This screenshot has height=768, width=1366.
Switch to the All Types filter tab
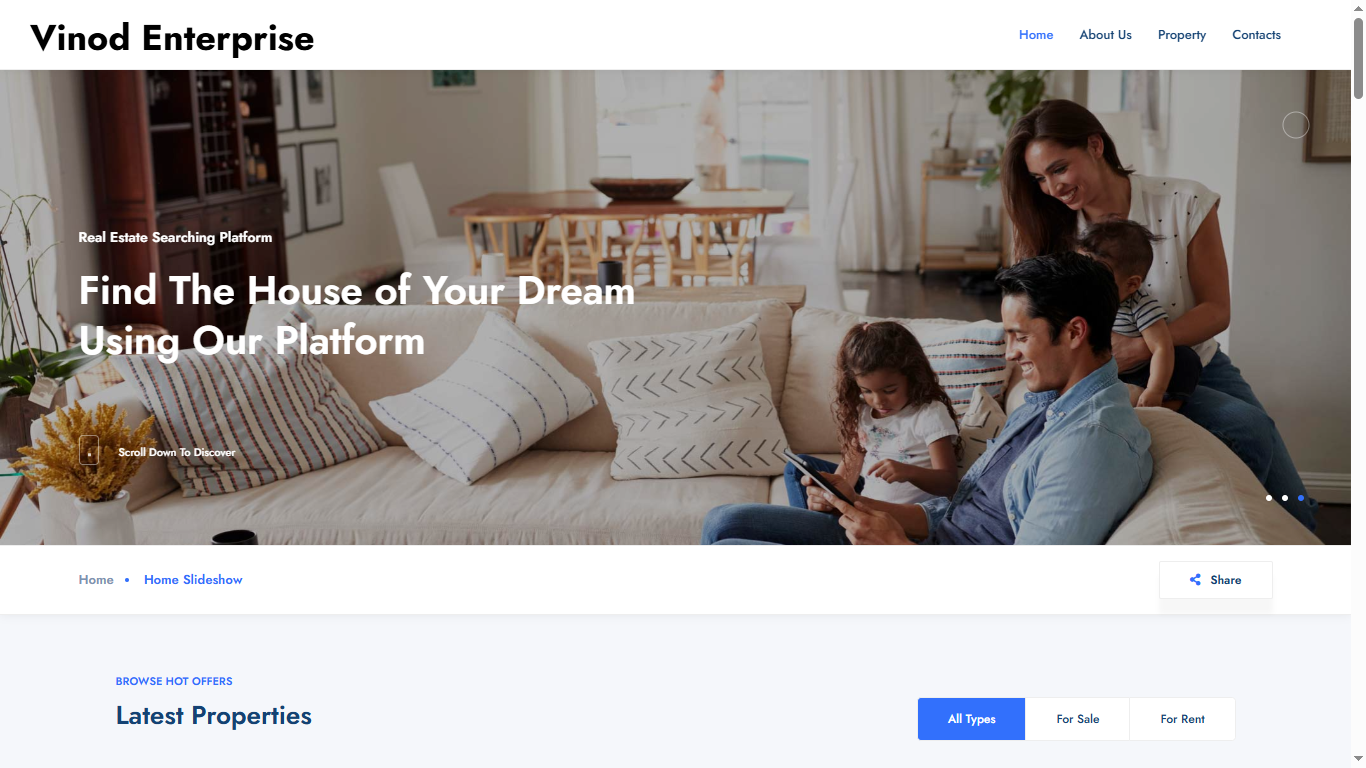point(971,719)
